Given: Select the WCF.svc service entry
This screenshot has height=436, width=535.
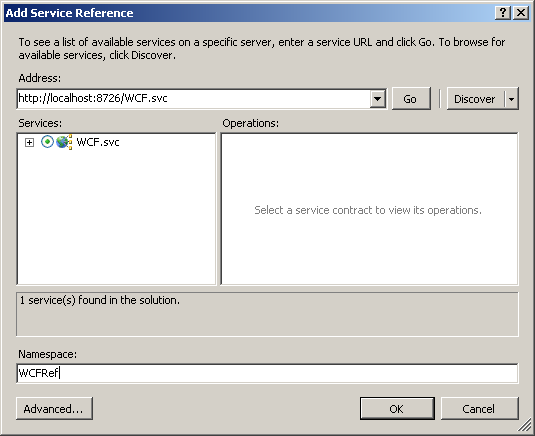Looking at the screenshot, I should tap(98, 142).
